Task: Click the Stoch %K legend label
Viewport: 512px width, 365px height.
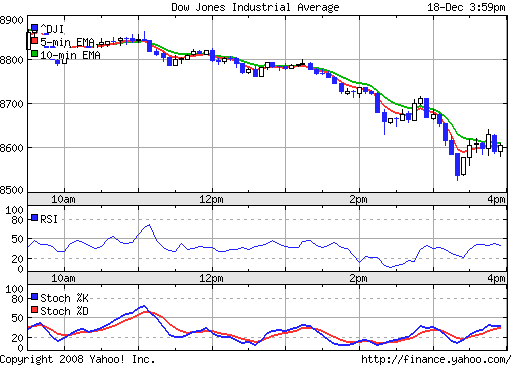Action: [64, 298]
